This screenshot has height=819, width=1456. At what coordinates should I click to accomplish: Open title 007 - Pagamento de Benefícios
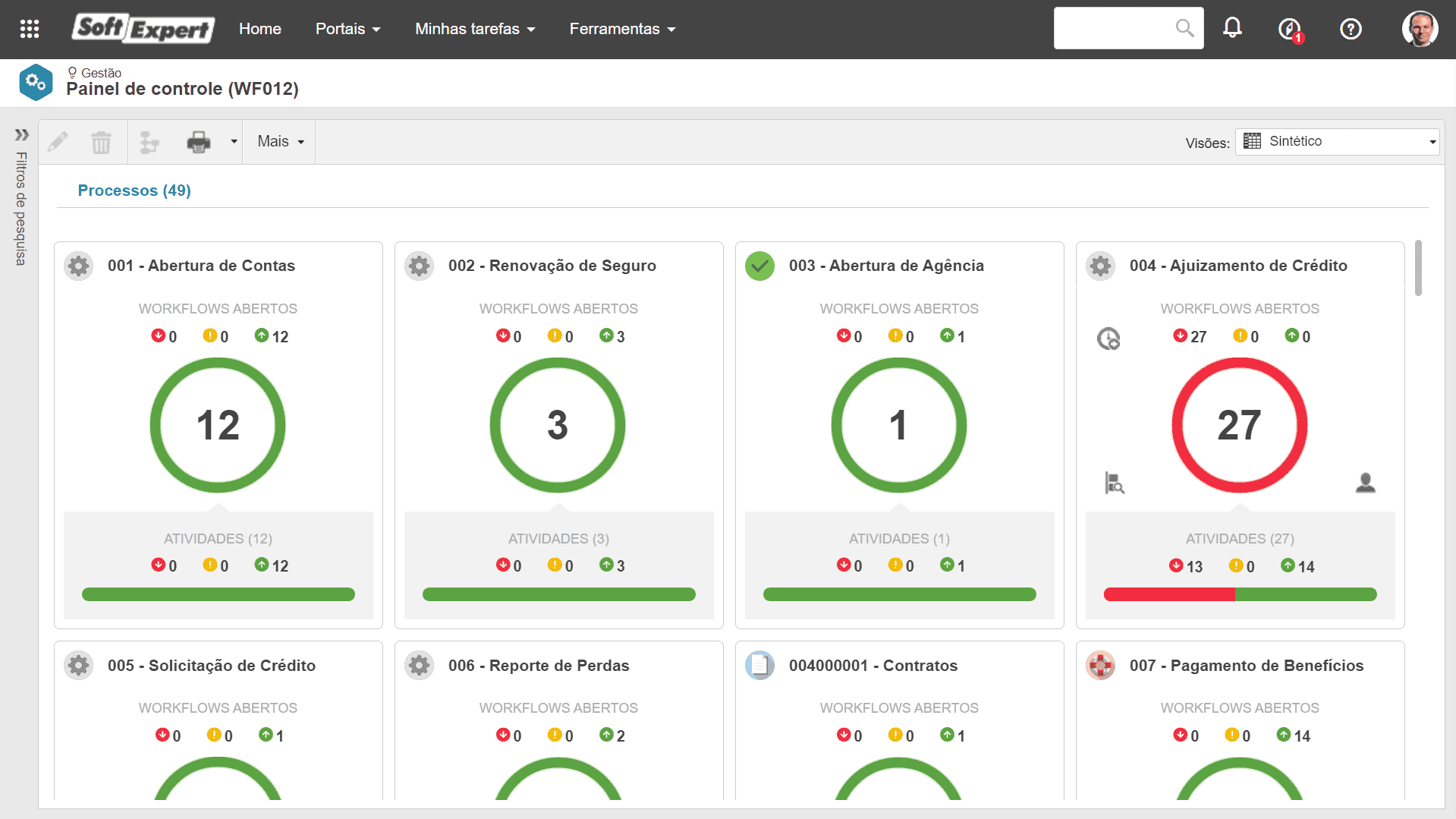pos(1247,666)
